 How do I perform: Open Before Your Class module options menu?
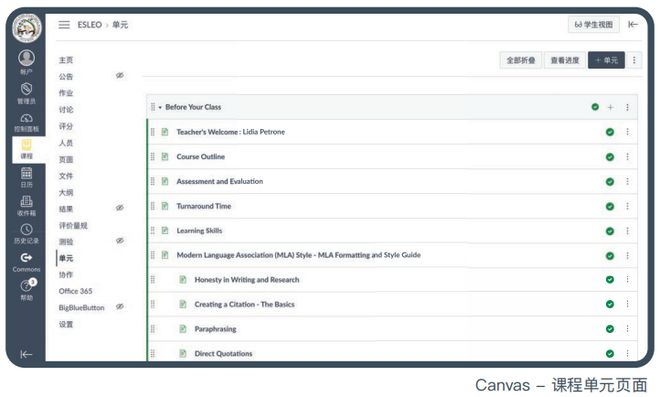pyautogui.click(x=628, y=107)
